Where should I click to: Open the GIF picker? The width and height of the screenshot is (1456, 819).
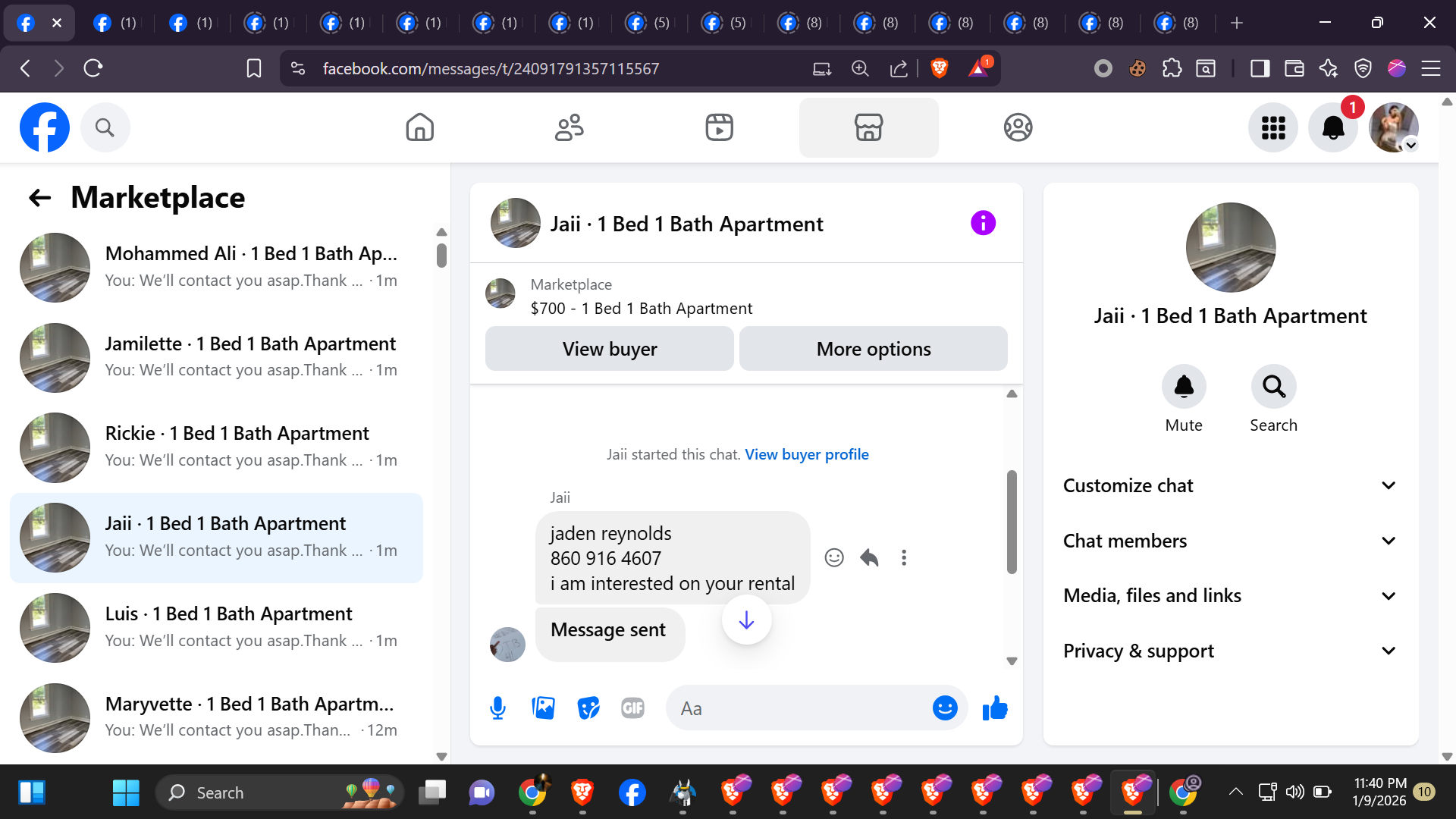(632, 708)
